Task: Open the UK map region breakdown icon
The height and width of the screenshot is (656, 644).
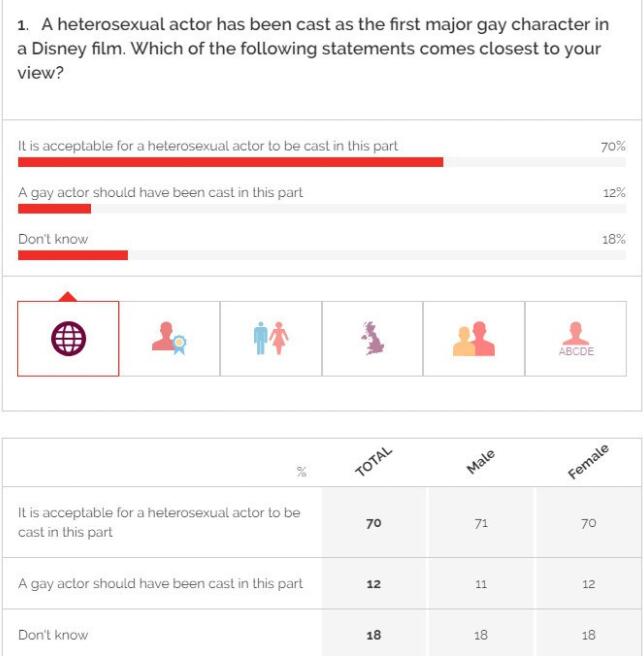Action: pos(373,339)
